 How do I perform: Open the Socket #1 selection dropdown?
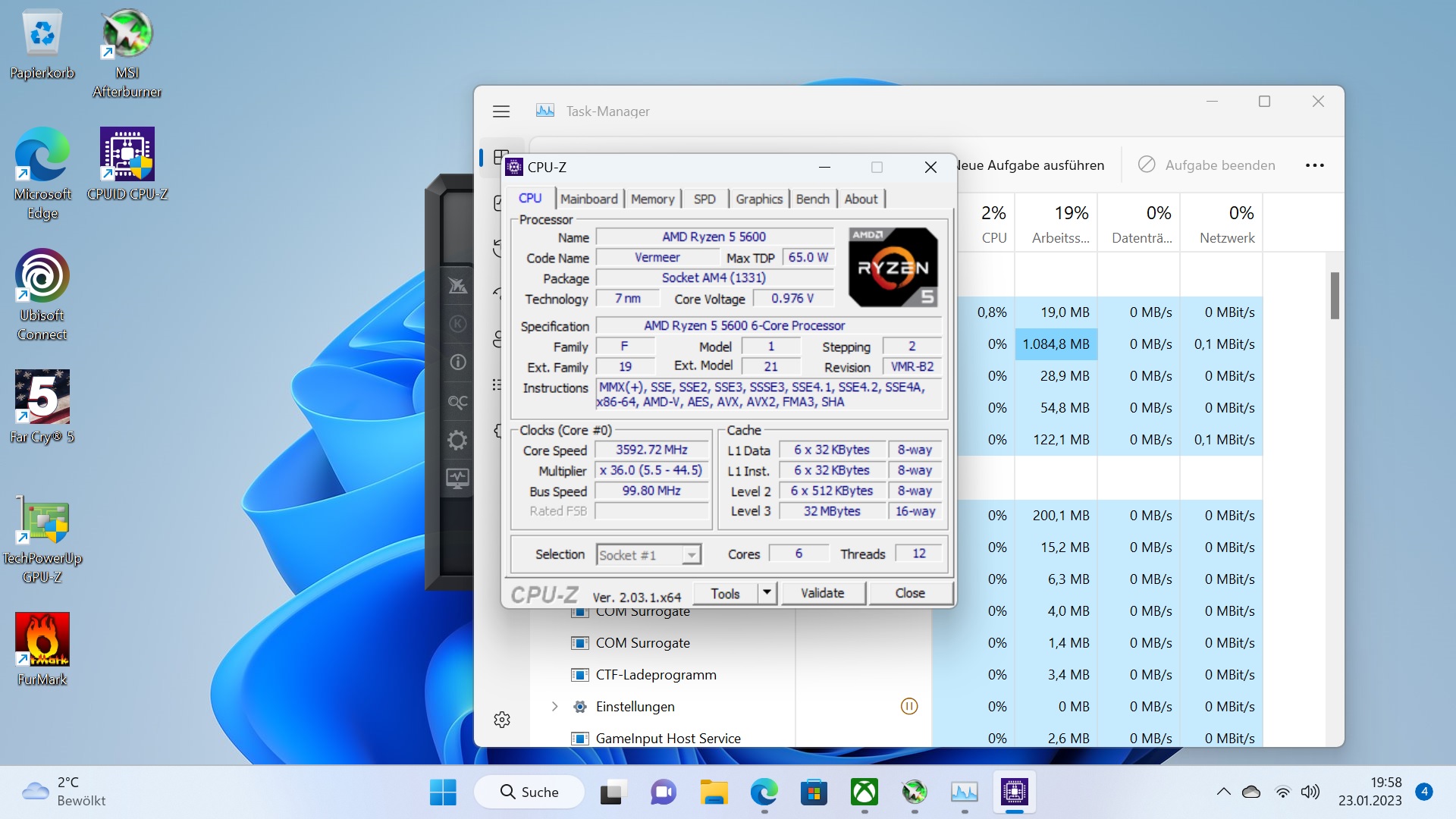pyautogui.click(x=649, y=555)
